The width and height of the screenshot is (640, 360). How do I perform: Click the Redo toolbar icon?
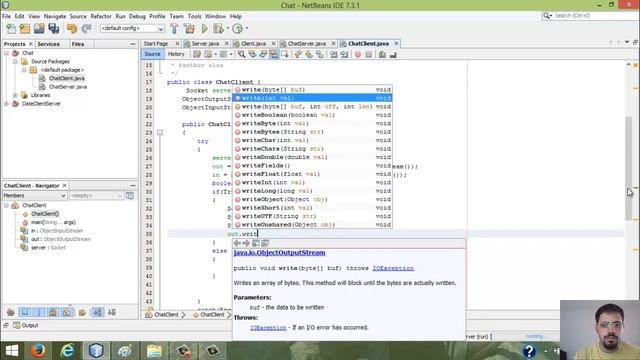87,29
